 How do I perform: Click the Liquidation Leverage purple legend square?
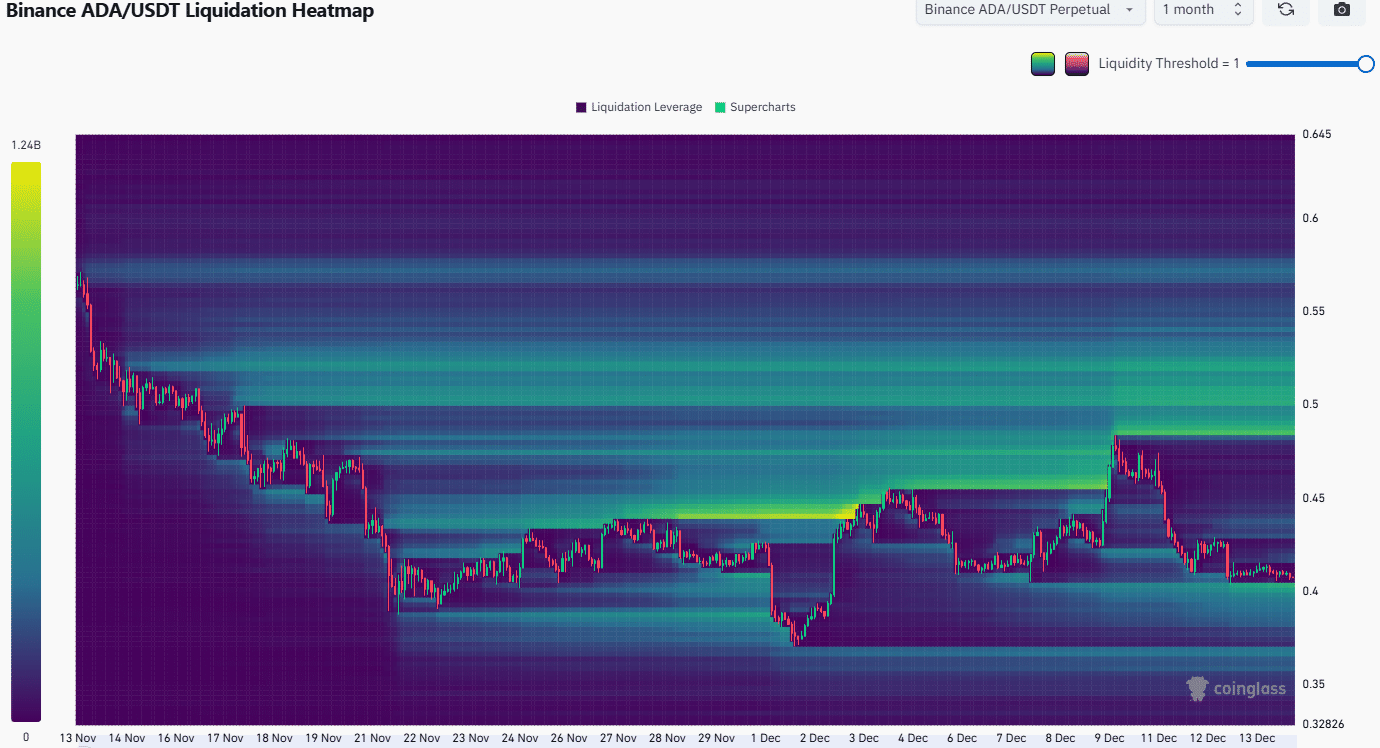[580, 107]
